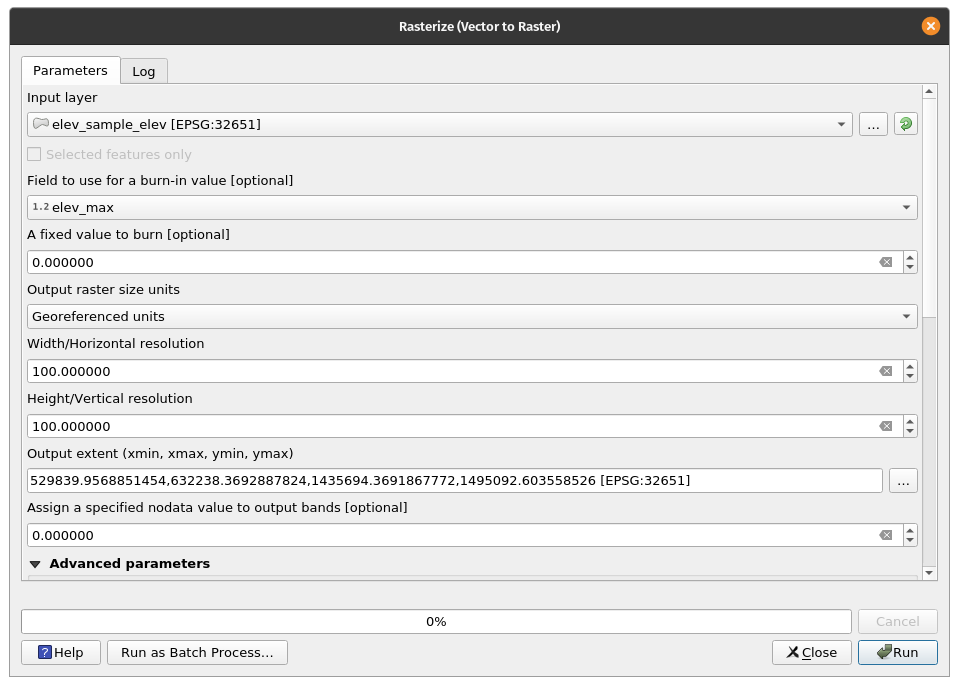
Task: Expand the burn-in field elev_max dropdown
Action: pos(472,208)
